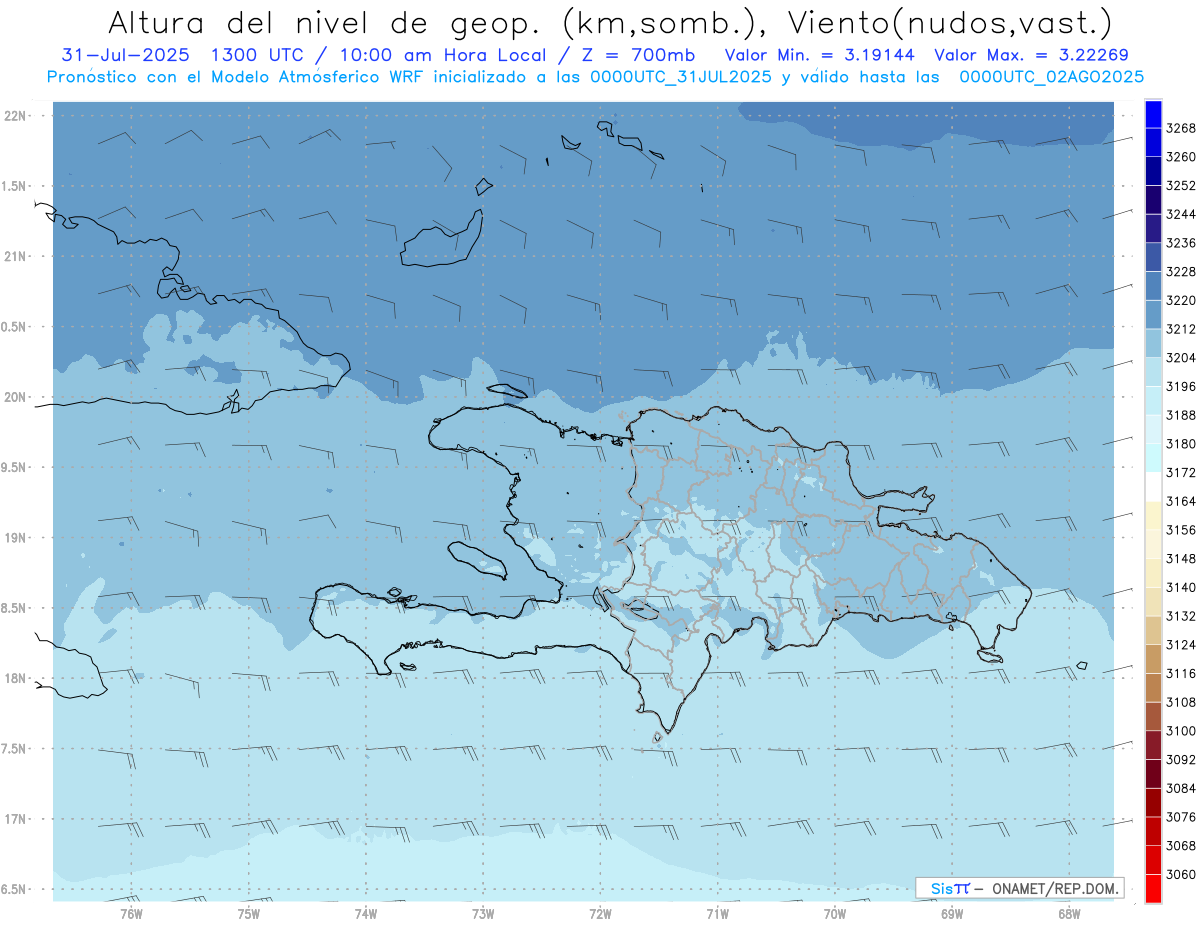Click the '17N' latitude label
The height and width of the screenshot is (927, 1200).
[14, 819]
